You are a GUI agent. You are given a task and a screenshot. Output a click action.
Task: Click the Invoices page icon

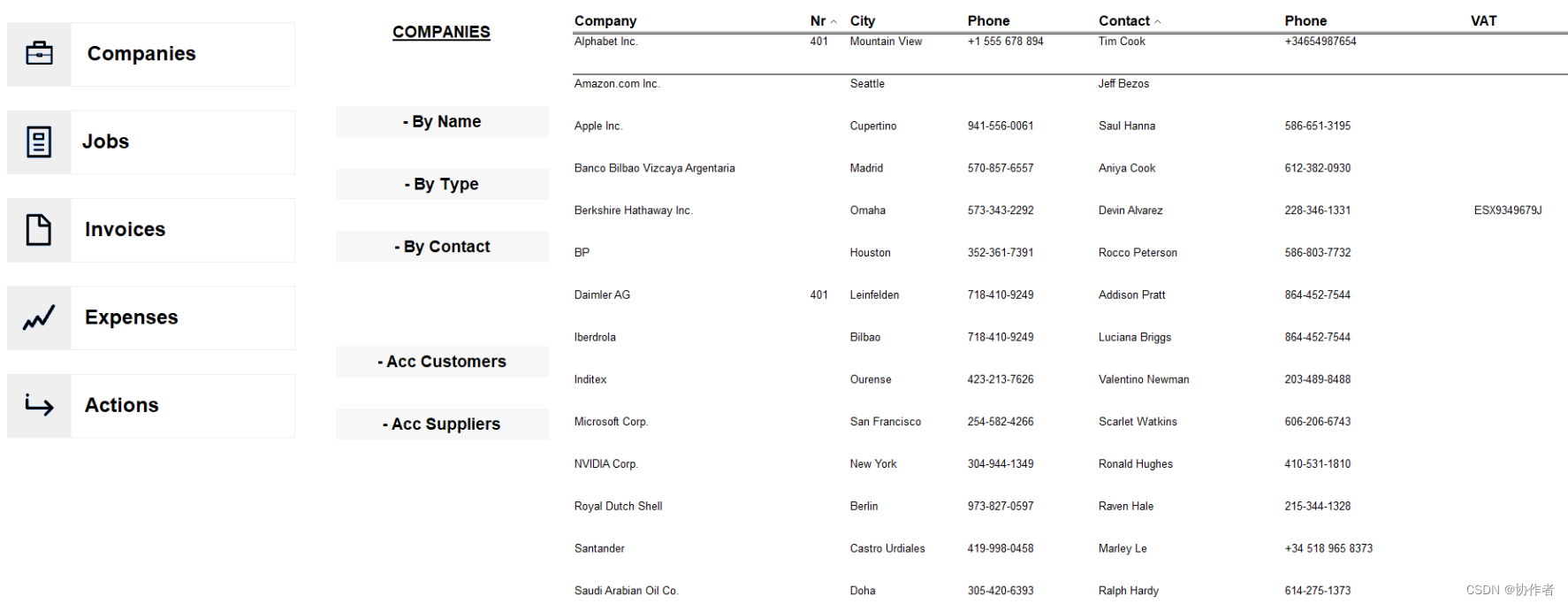click(x=39, y=230)
